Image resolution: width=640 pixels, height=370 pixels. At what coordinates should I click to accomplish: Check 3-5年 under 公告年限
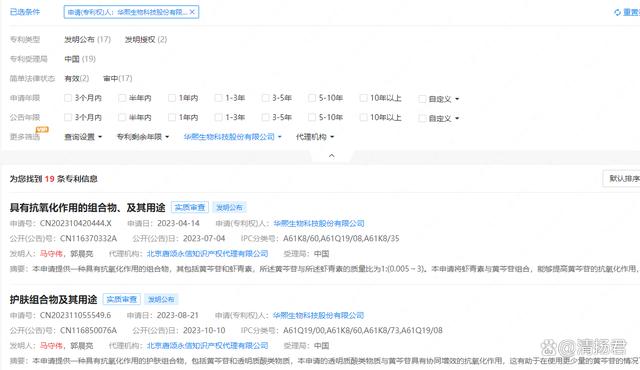[x=266, y=117]
